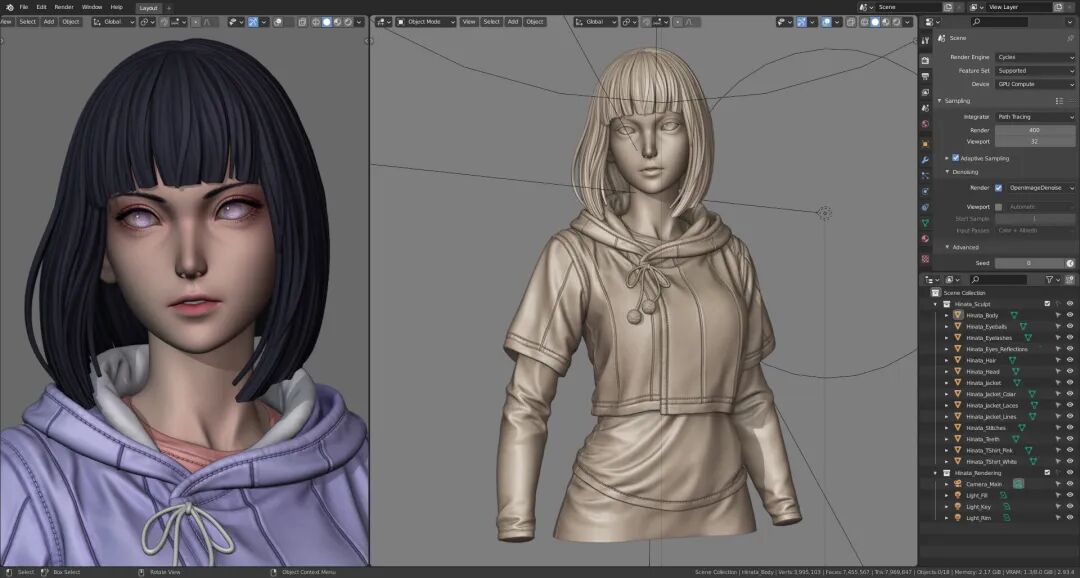Image resolution: width=1080 pixels, height=578 pixels.
Task: Select the Layout workspace tab
Action: pos(148,8)
